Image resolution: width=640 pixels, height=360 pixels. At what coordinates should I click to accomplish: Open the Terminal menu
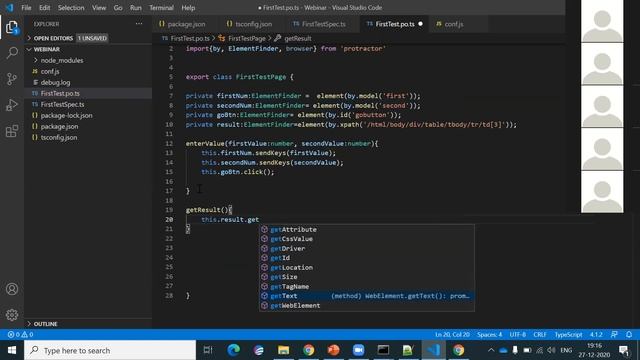[161, 8]
